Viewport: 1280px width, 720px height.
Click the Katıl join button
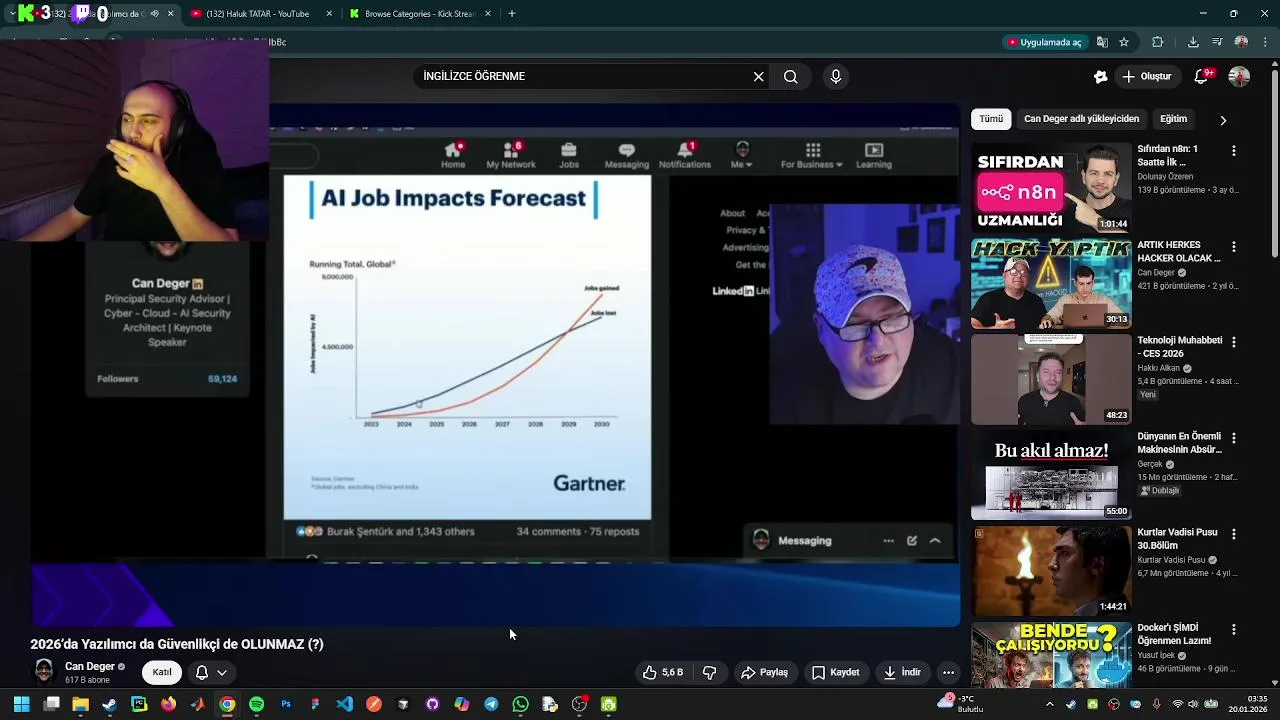click(x=162, y=672)
